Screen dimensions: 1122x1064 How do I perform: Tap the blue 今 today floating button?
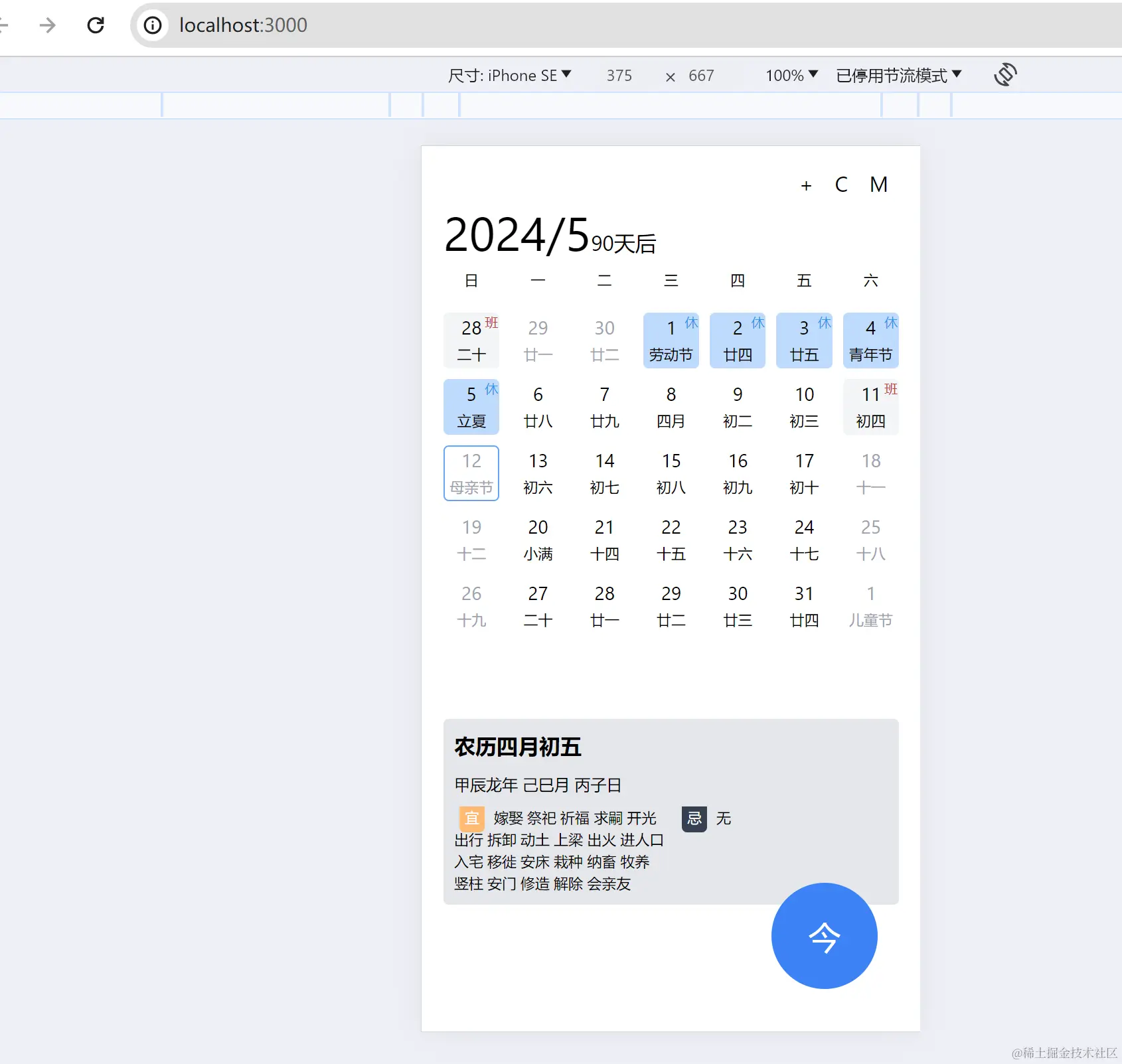[824, 935]
